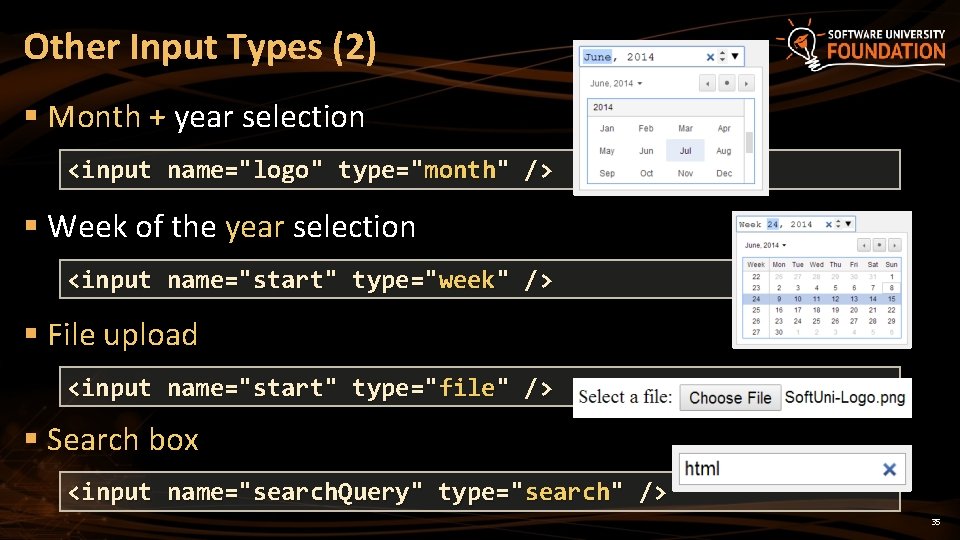Select week number 25 row label

(756, 310)
